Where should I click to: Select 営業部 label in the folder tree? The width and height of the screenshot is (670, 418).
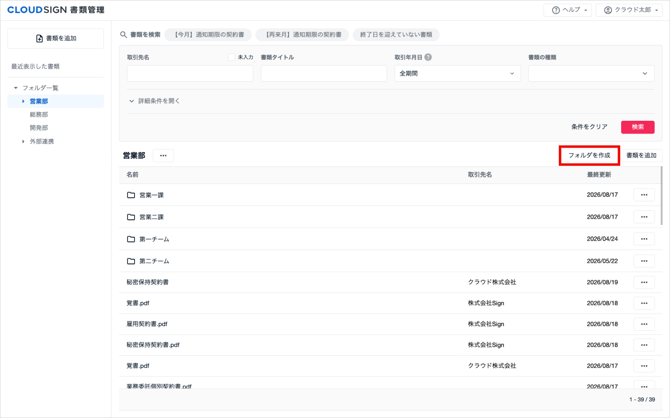(x=39, y=101)
